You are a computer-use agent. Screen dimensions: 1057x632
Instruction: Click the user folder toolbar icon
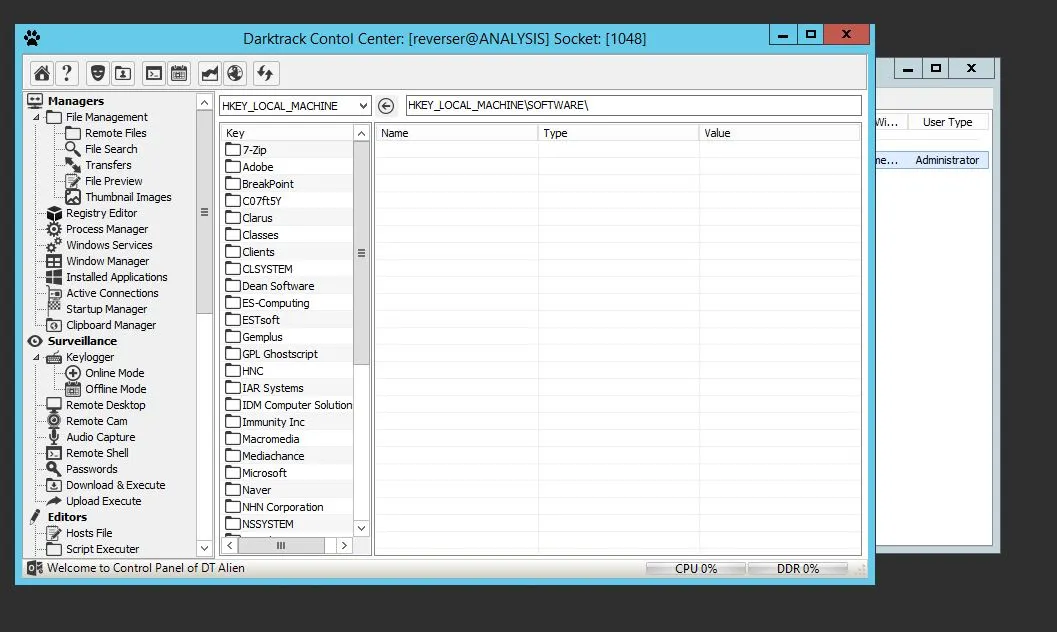pos(123,73)
